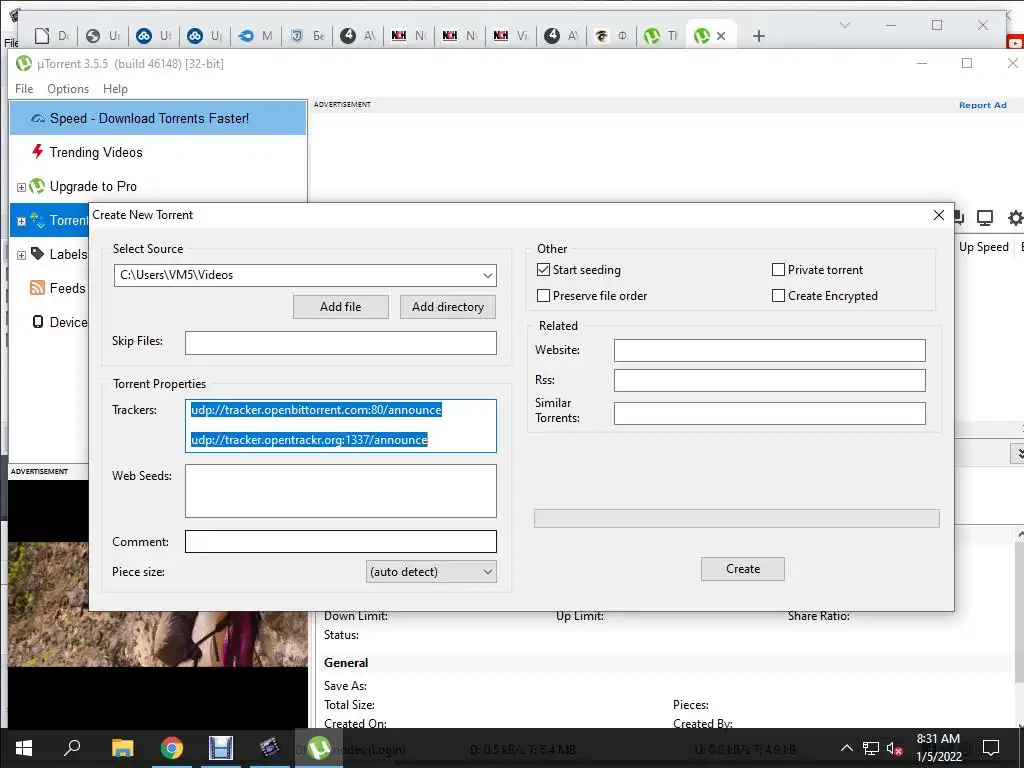Enable Preserve file order
1024x768 pixels.
(x=543, y=296)
